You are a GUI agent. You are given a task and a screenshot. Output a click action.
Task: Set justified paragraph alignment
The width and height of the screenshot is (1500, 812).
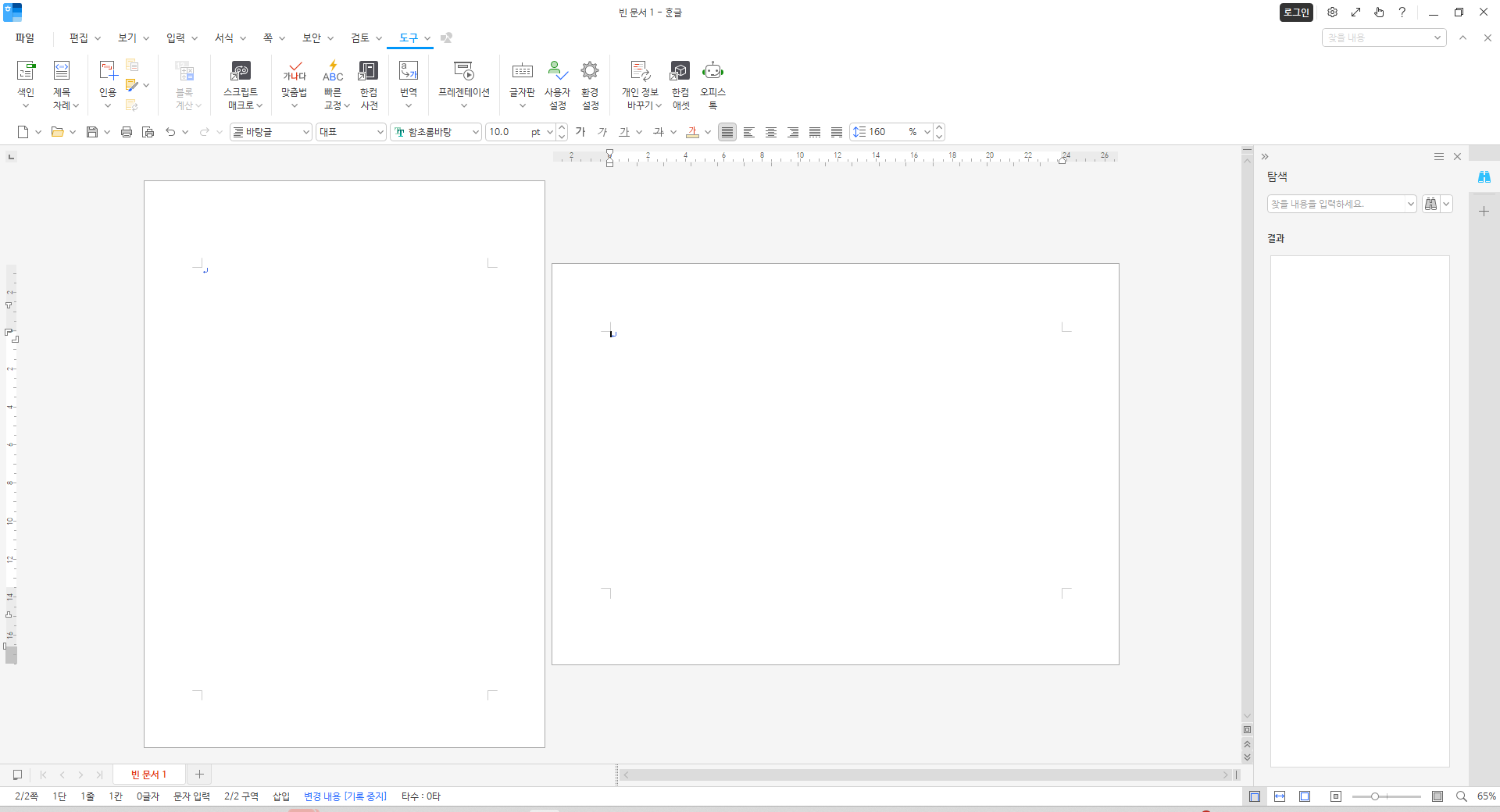727,132
